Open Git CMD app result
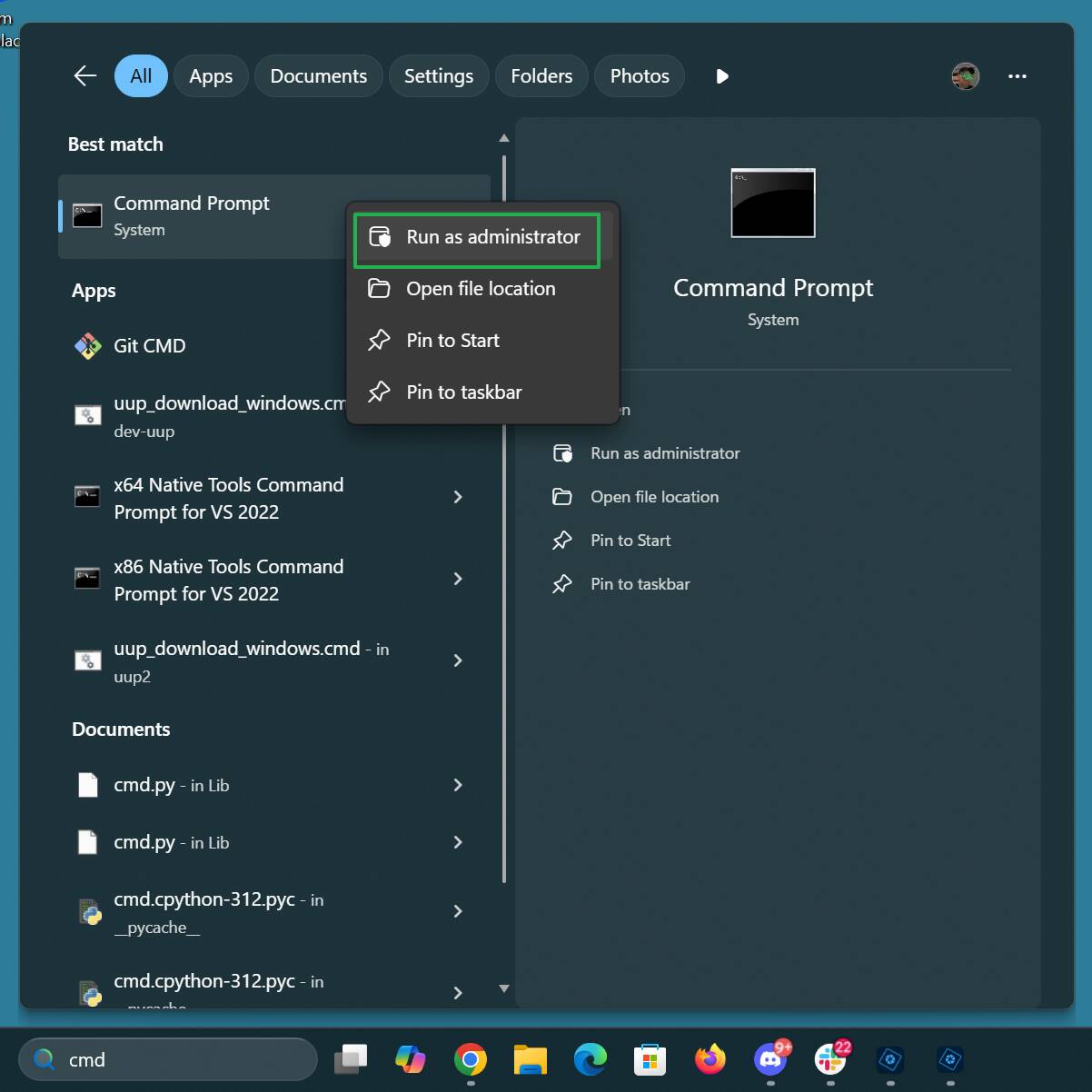 150,346
